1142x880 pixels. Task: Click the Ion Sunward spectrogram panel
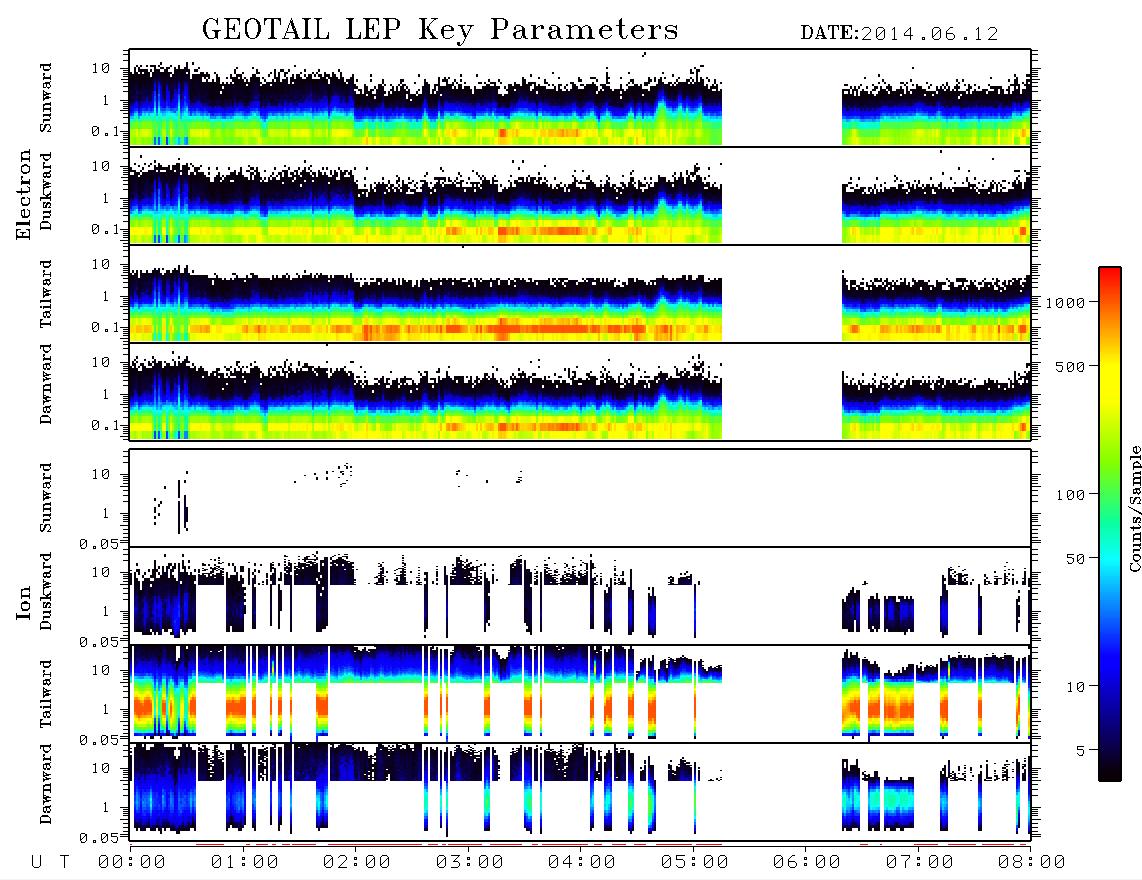click(580, 498)
